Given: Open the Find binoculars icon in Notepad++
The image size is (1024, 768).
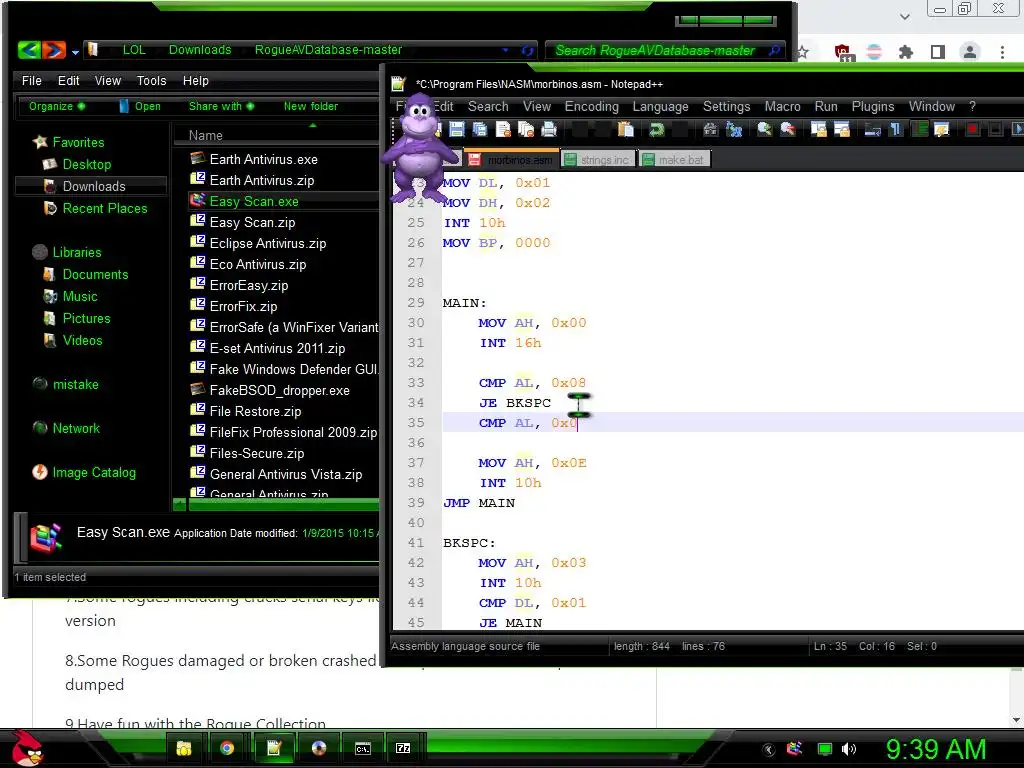Looking at the screenshot, I should [711, 129].
